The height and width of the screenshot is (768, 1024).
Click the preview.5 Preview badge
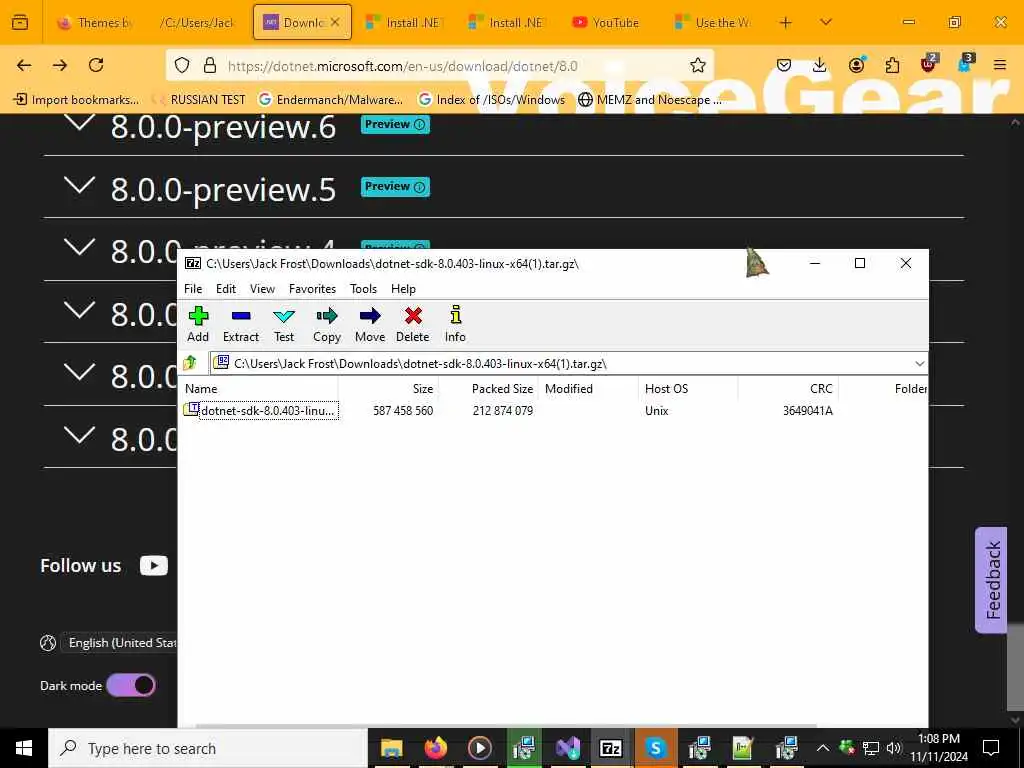tap(395, 187)
